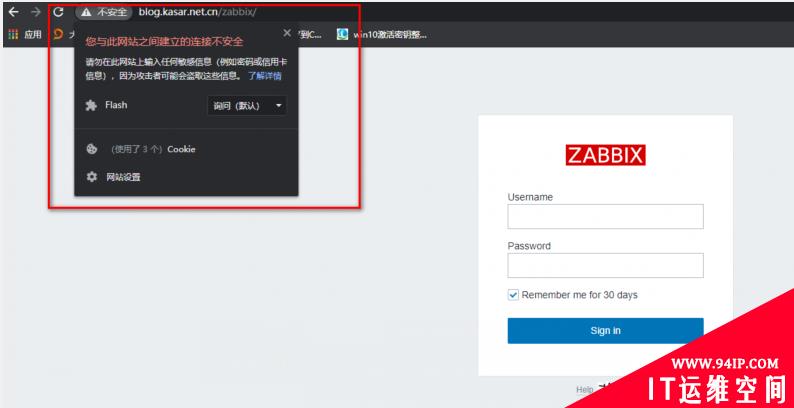Toggle Remember me for 30 days checkbox

(x=513, y=295)
